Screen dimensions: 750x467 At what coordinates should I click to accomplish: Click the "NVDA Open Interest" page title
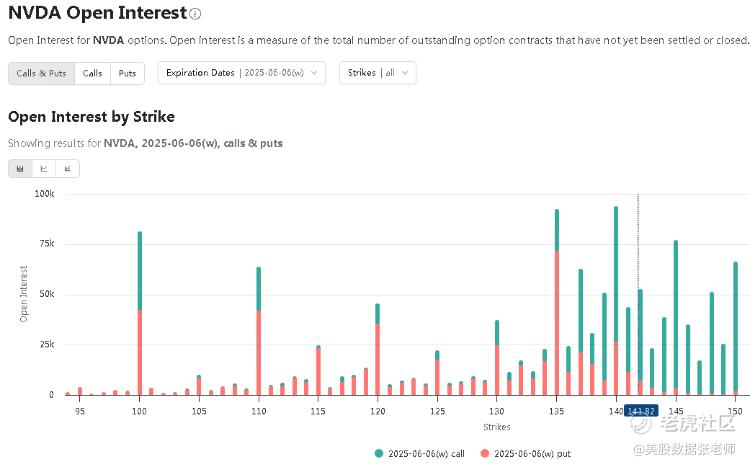98,13
